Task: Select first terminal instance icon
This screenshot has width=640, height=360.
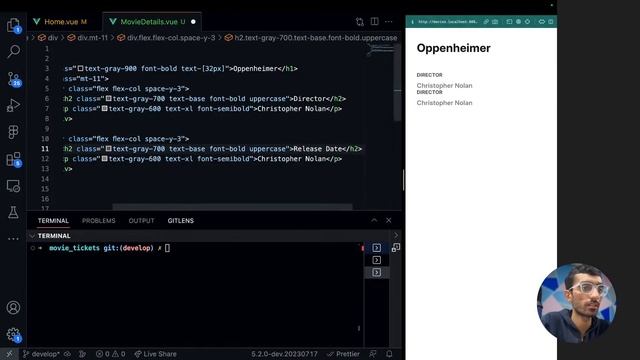Action: (376, 248)
